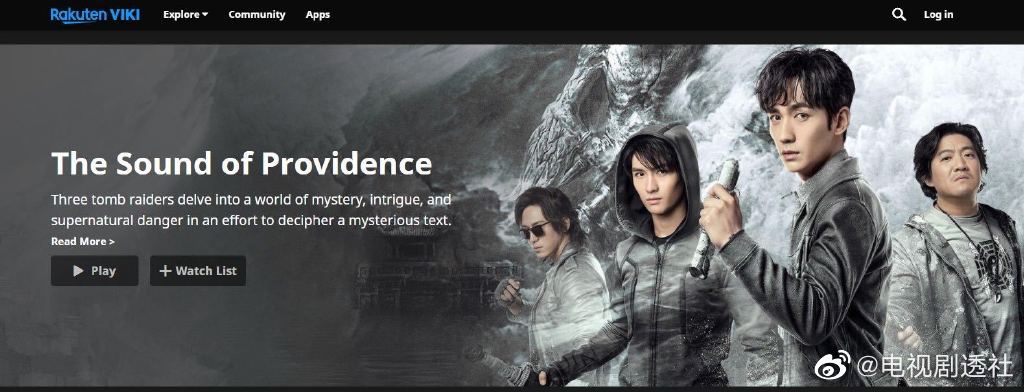1024x392 pixels.
Task: Go to the Apps page
Action: click(x=317, y=14)
